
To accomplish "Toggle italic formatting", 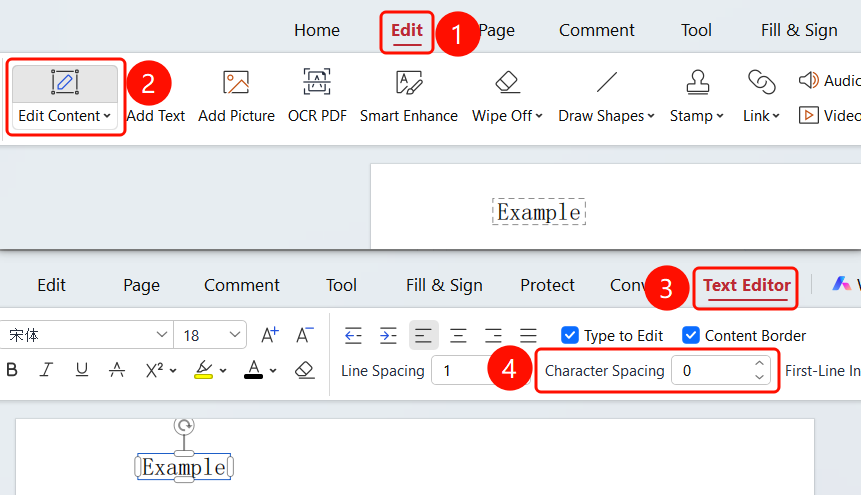I will [x=47, y=370].
